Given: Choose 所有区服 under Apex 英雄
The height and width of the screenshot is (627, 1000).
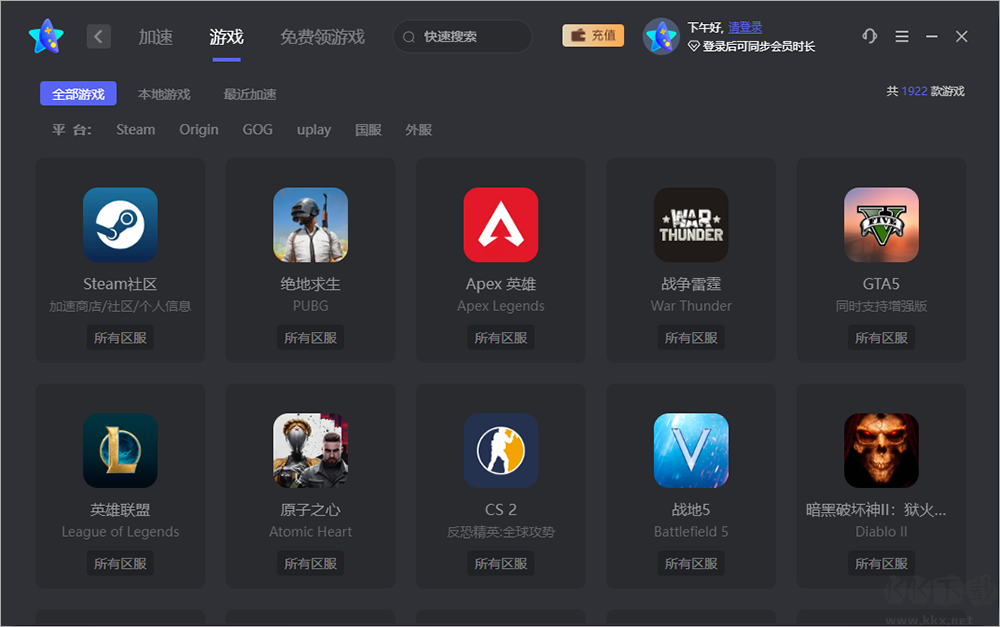Looking at the screenshot, I should point(501,337).
